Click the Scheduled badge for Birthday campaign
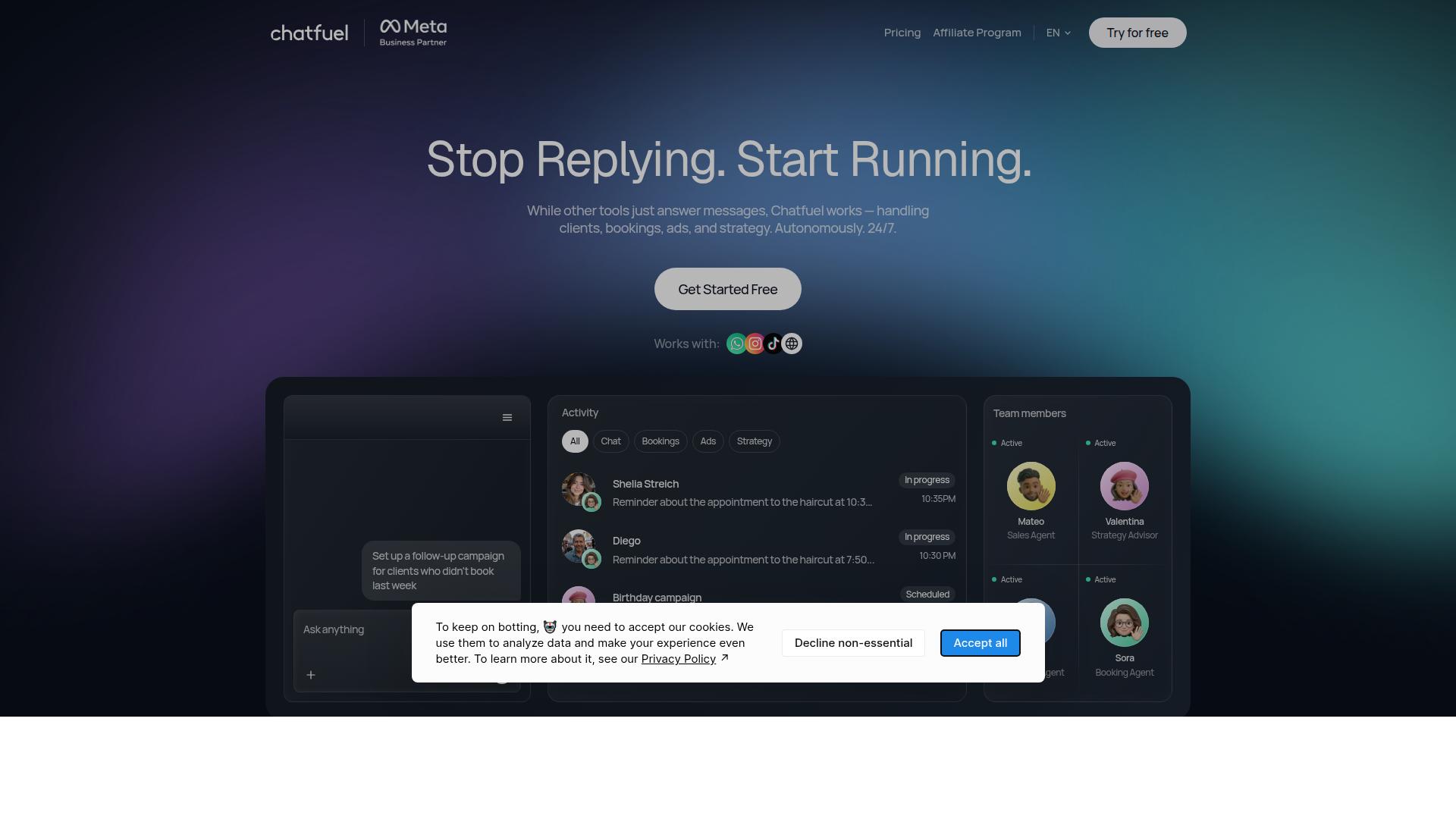The width and height of the screenshot is (1456, 819). [927, 595]
